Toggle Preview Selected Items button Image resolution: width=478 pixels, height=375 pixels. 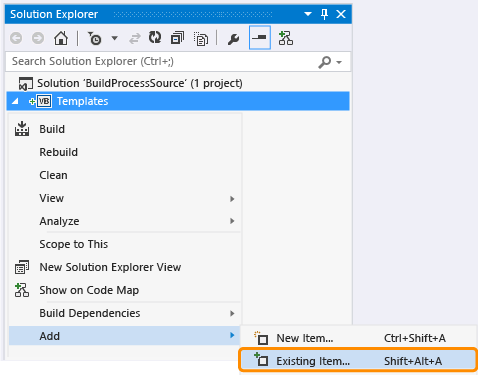[x=260, y=37]
